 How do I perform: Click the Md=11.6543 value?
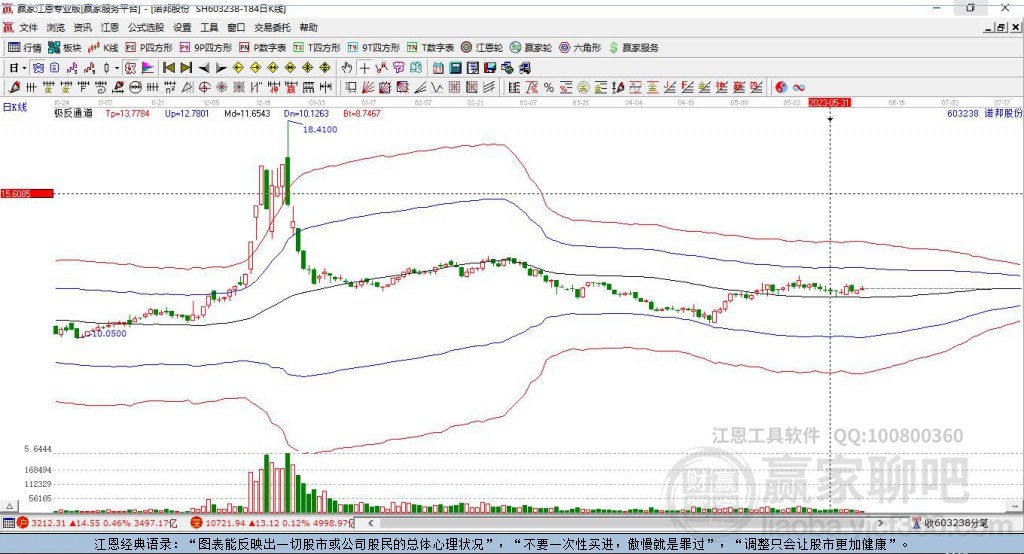click(x=247, y=113)
